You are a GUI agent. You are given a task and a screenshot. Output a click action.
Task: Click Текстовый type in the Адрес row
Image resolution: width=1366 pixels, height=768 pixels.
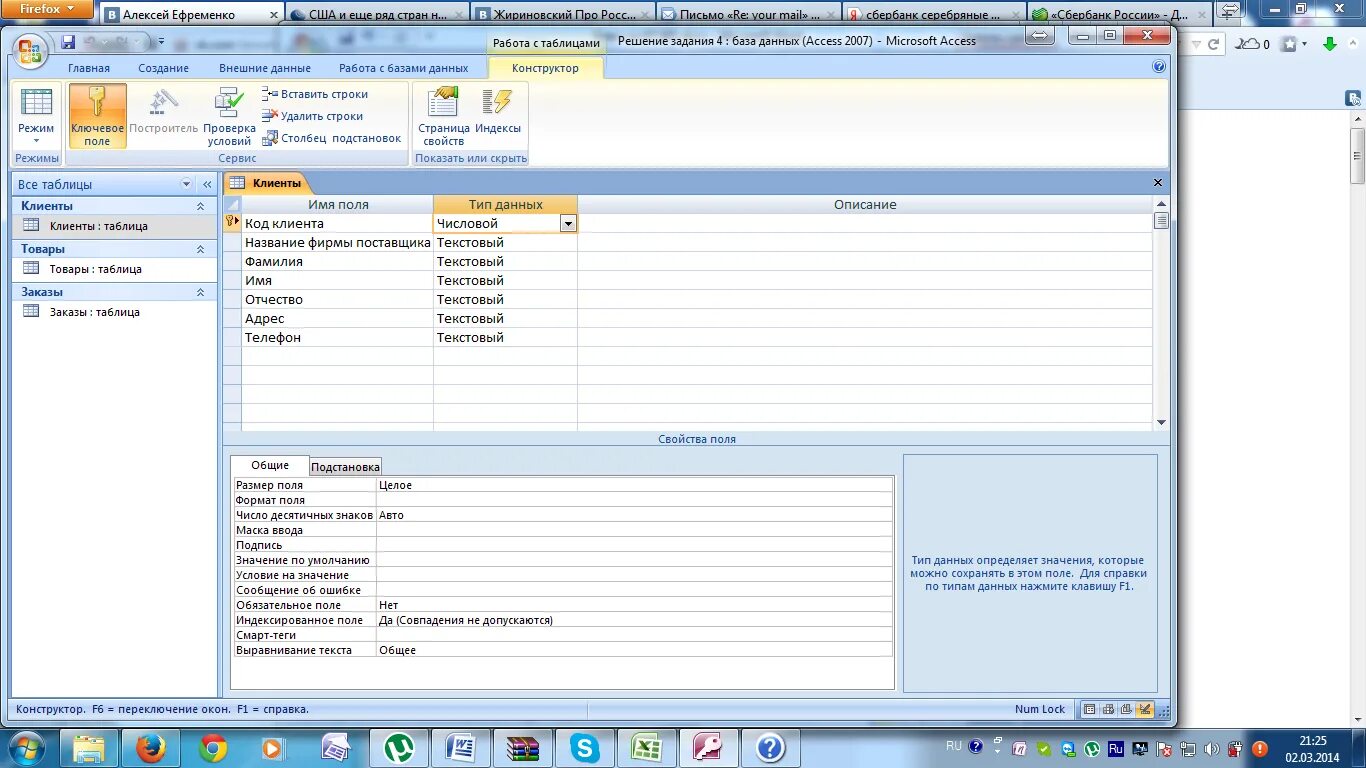(x=505, y=319)
